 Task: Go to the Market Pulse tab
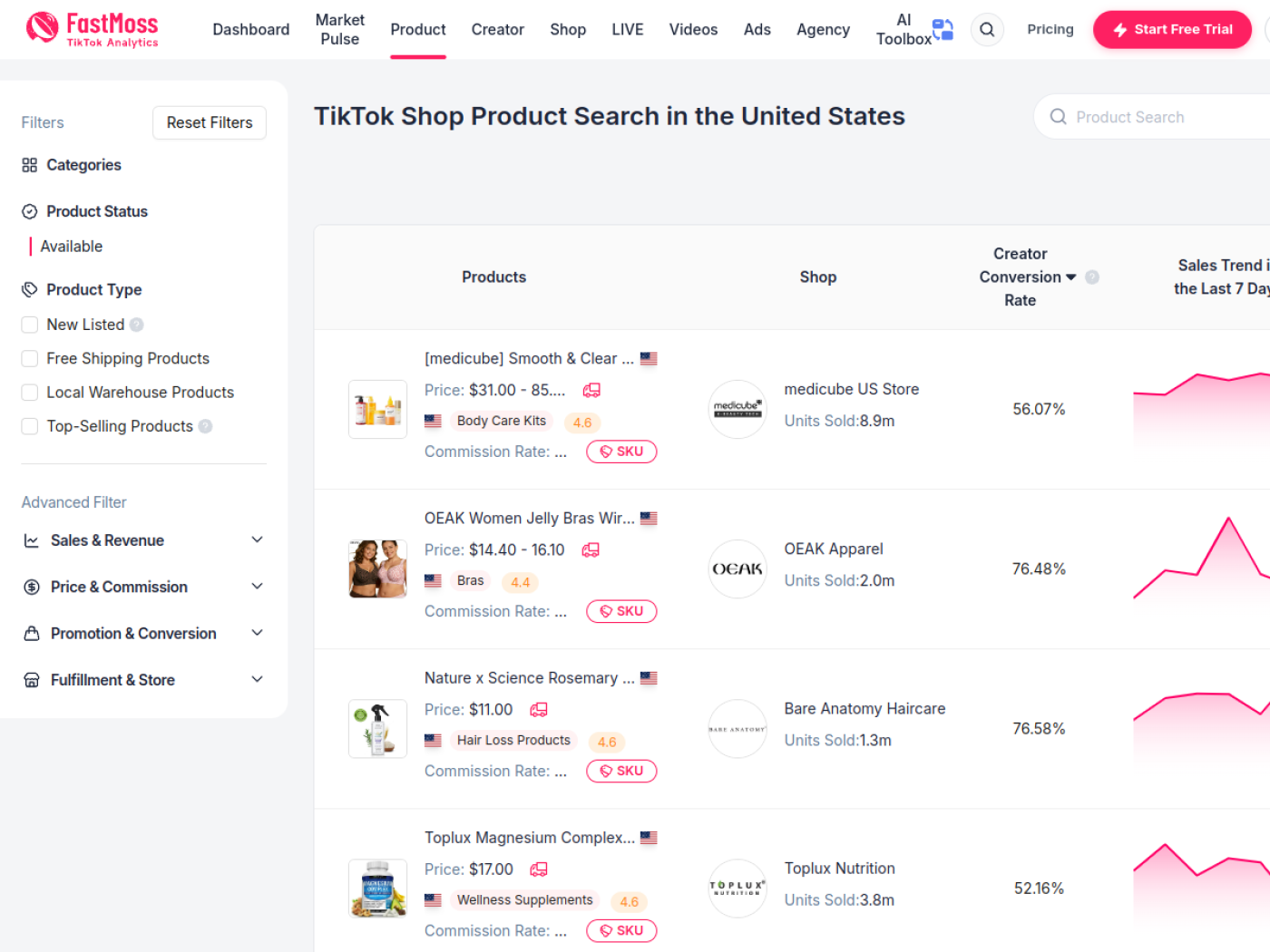340,30
